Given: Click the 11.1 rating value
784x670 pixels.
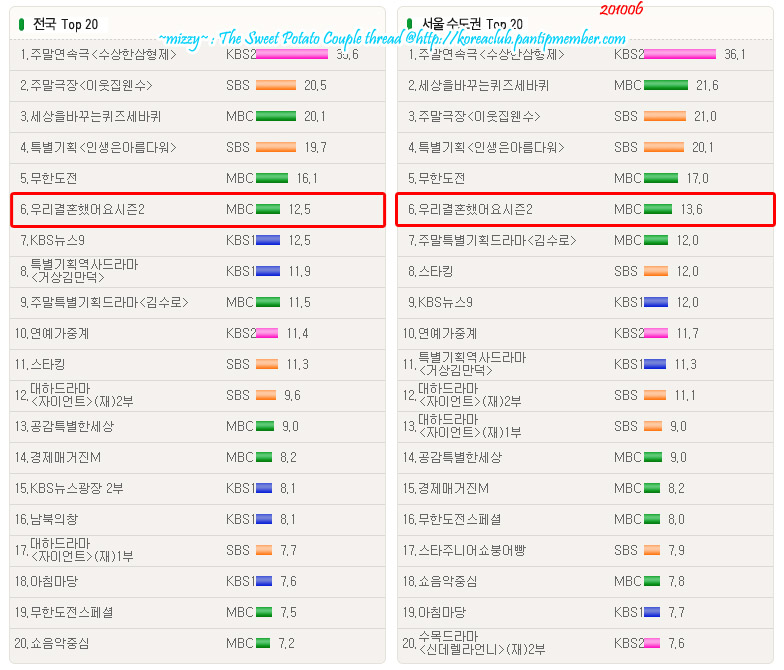Looking at the screenshot, I should pyautogui.click(x=685, y=396).
